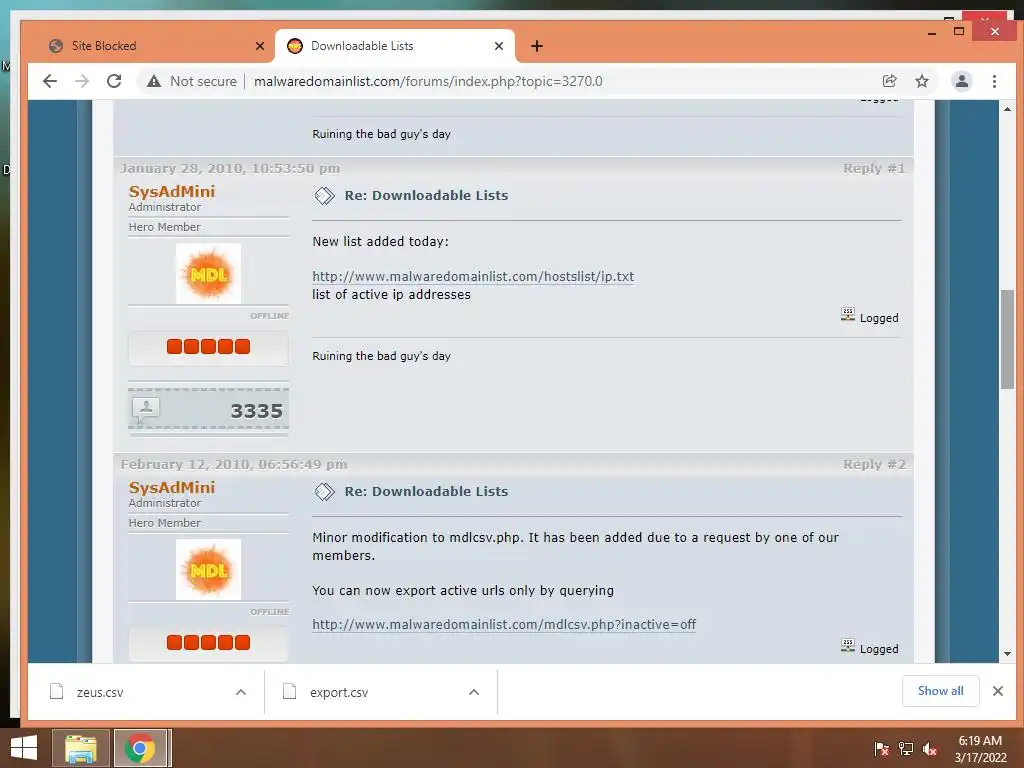Click the muted volume tray icon

tap(930, 749)
